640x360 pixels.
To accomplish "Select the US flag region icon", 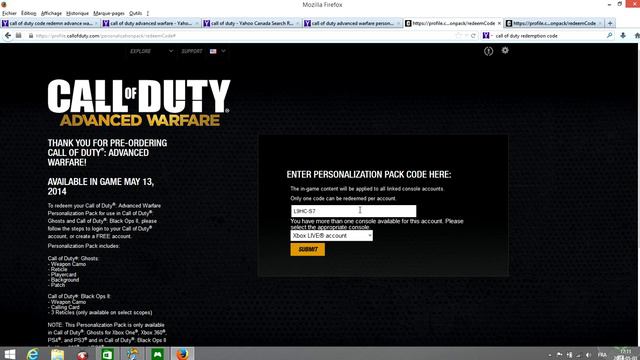I will (x=213, y=51).
